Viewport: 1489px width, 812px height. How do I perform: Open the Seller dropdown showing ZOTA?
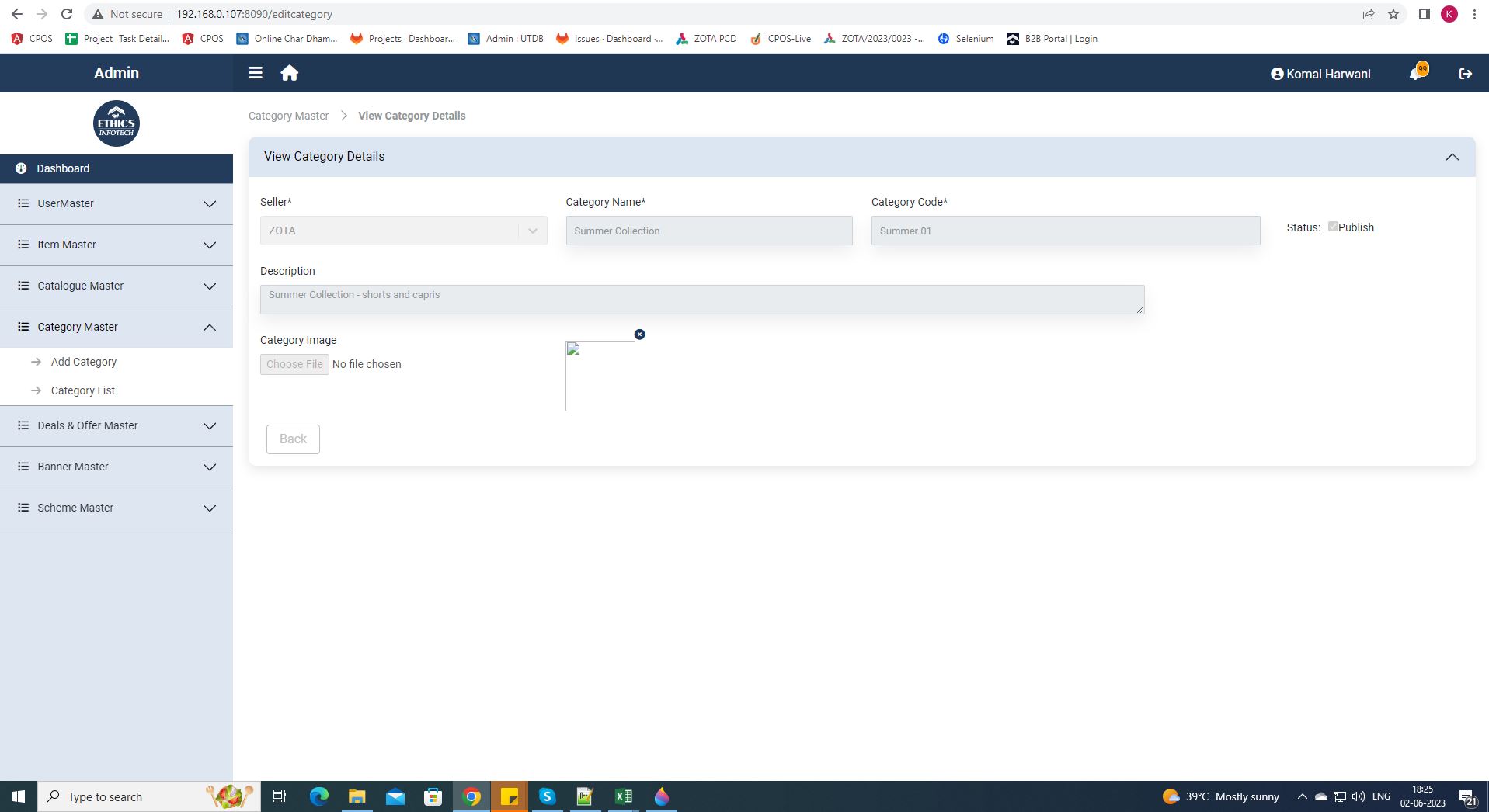[403, 231]
